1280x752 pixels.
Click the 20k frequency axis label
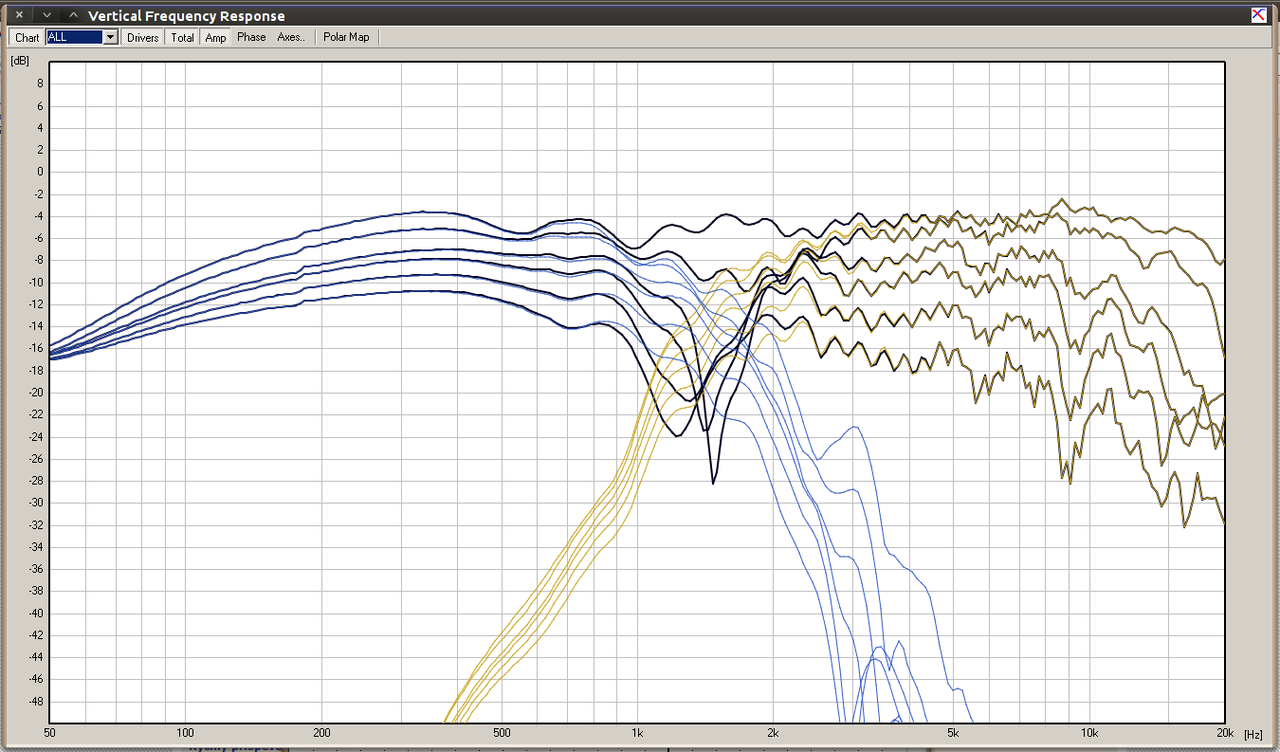click(1225, 735)
